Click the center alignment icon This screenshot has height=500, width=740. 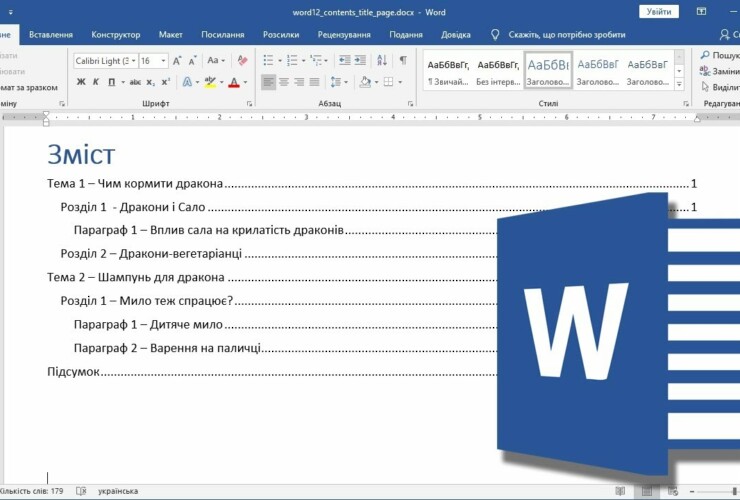(x=284, y=82)
